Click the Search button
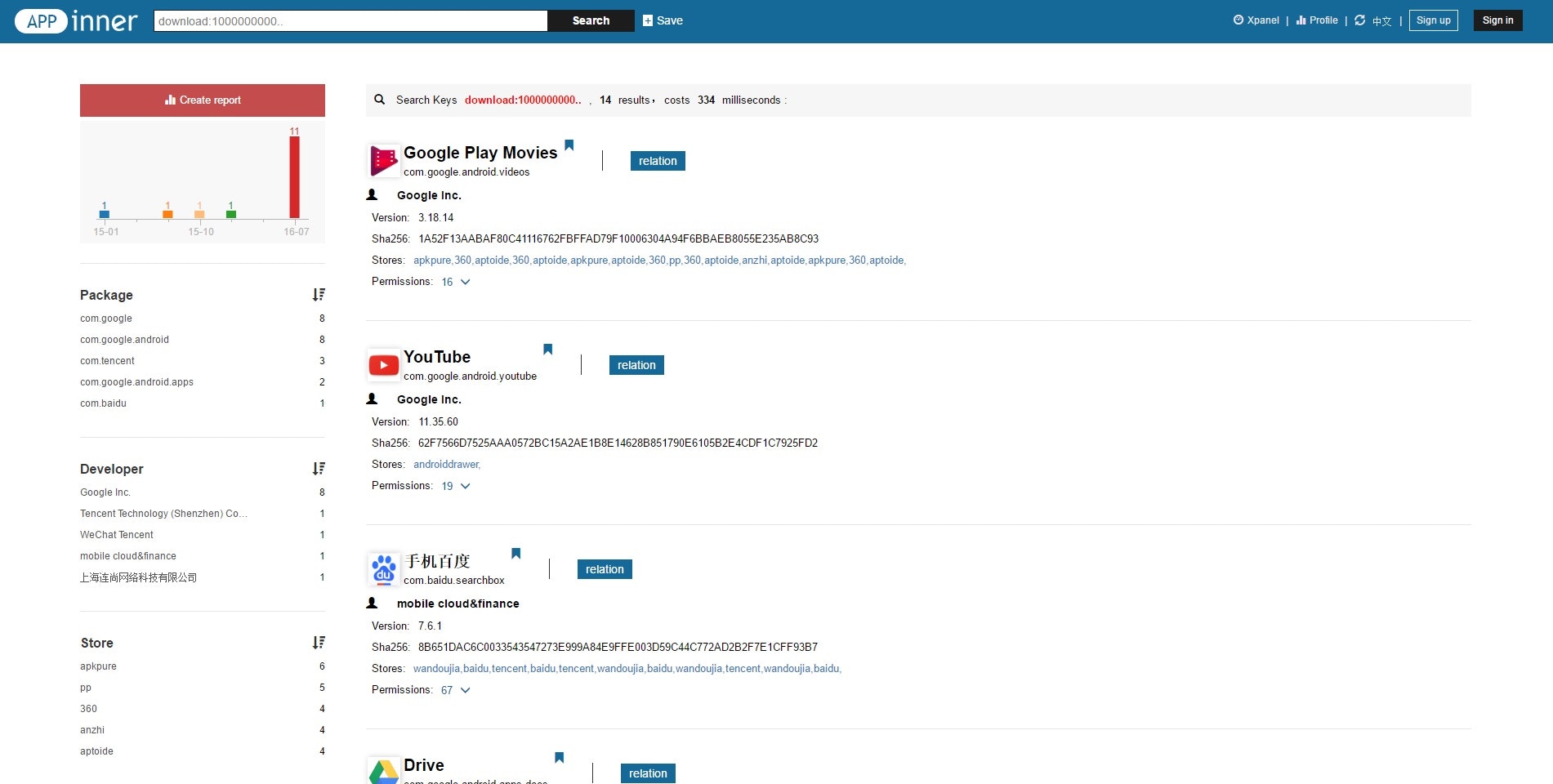The width and height of the screenshot is (1553, 784). 591,20
